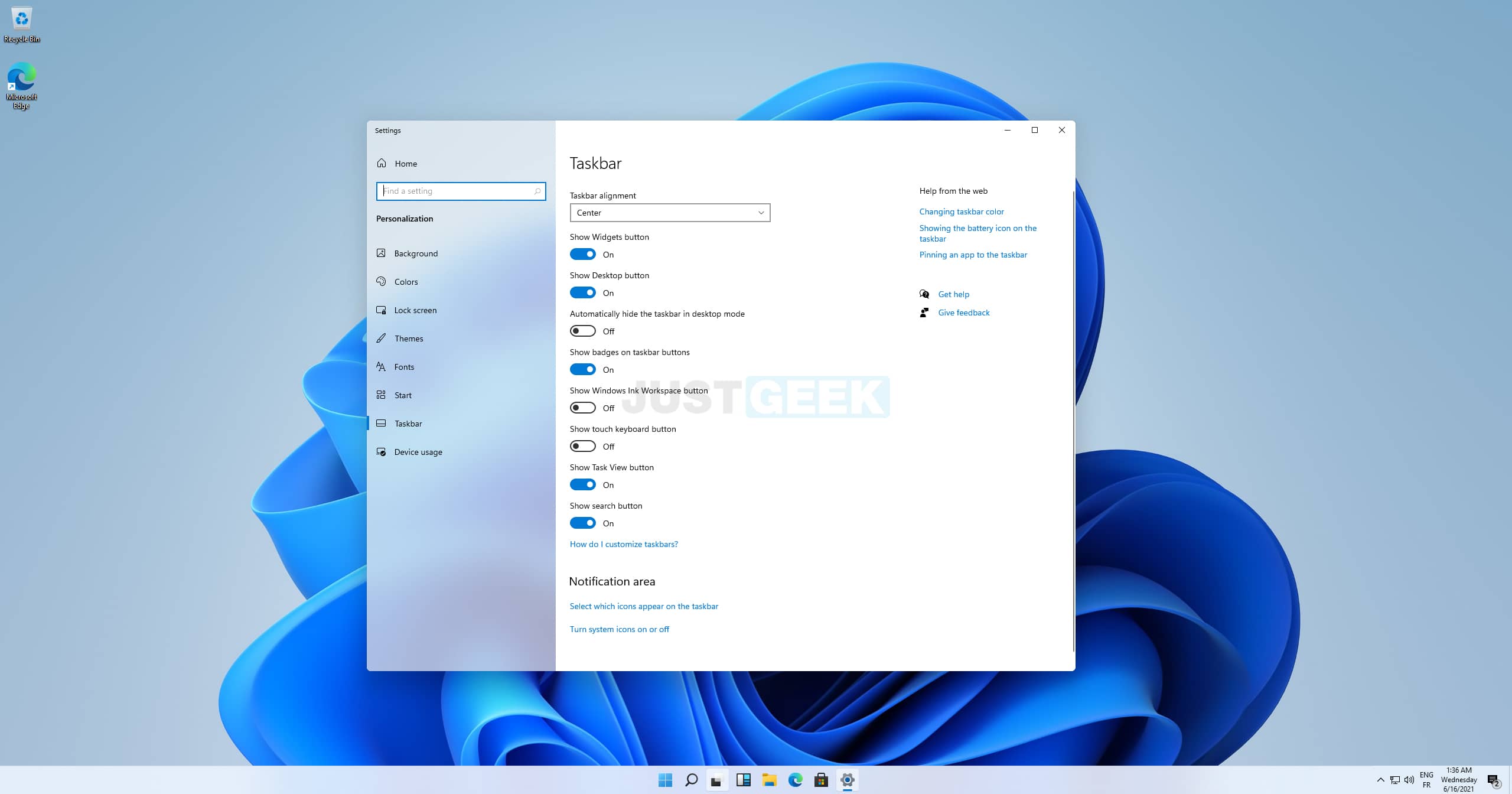Viewport: 1512px width, 794px height.
Task: Click the Lock screen icon
Action: [x=382, y=310]
